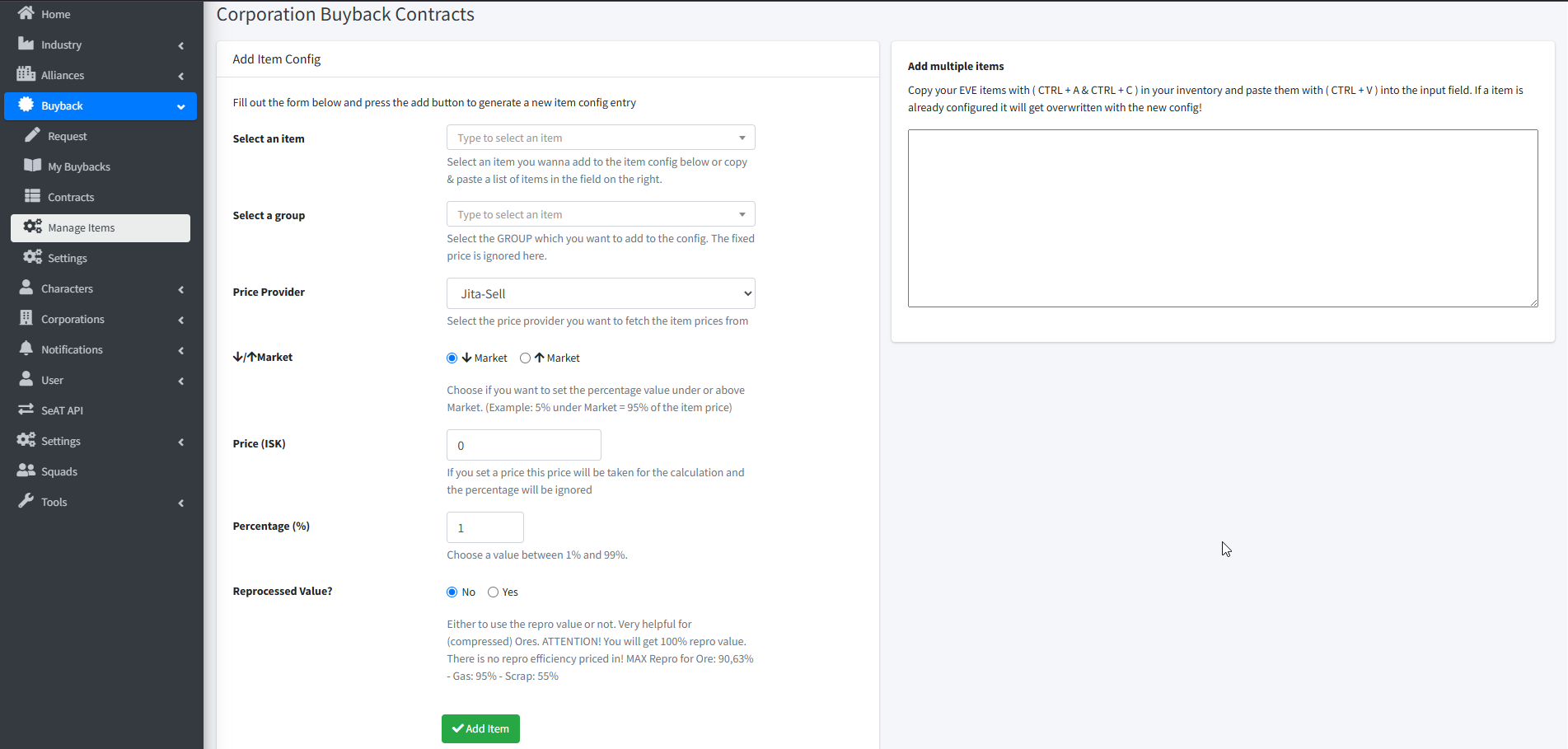Open the Price Provider Jita-Sell dropdown
This screenshot has height=749, width=1568.
pos(601,293)
